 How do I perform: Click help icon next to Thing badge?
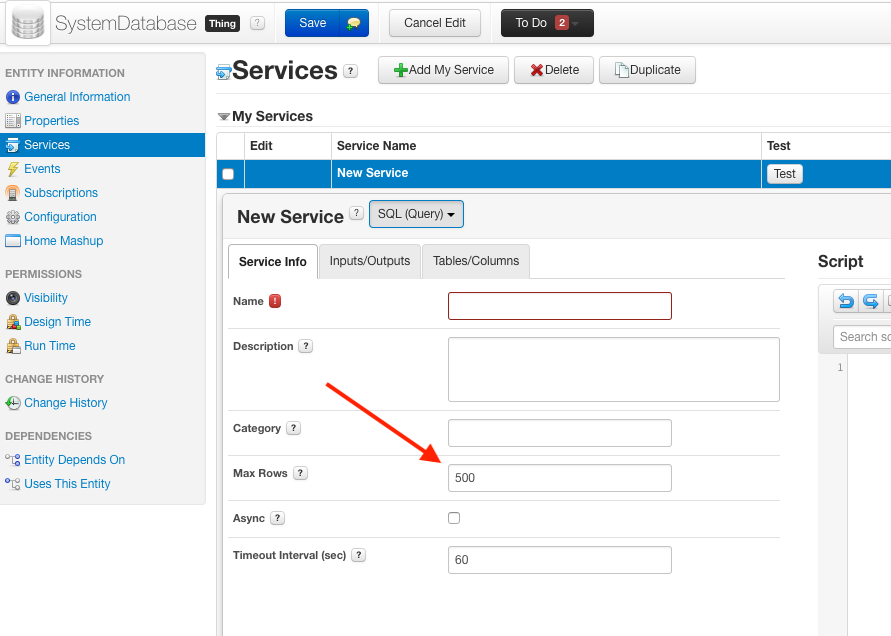257,23
